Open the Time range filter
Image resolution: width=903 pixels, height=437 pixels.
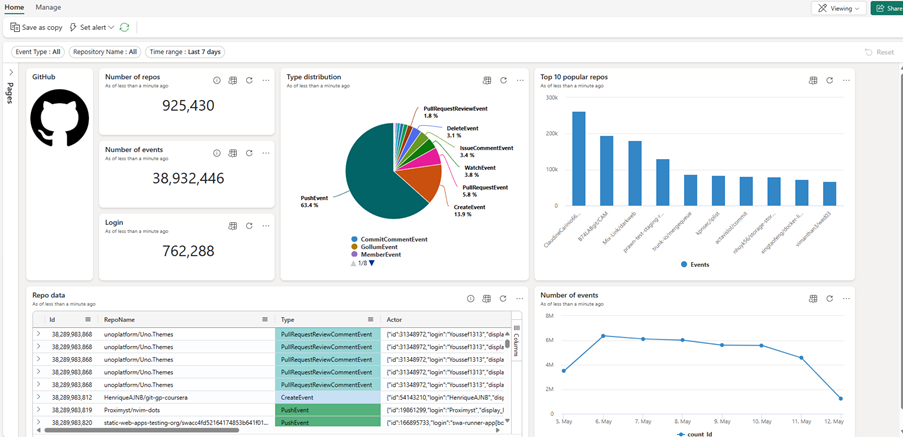[x=185, y=52]
